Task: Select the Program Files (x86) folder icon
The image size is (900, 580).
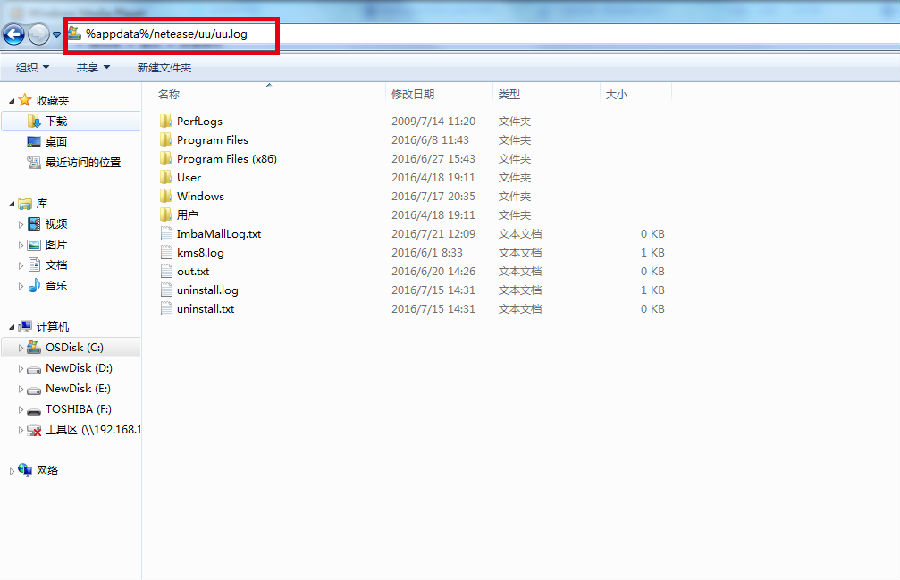Action: pos(166,159)
